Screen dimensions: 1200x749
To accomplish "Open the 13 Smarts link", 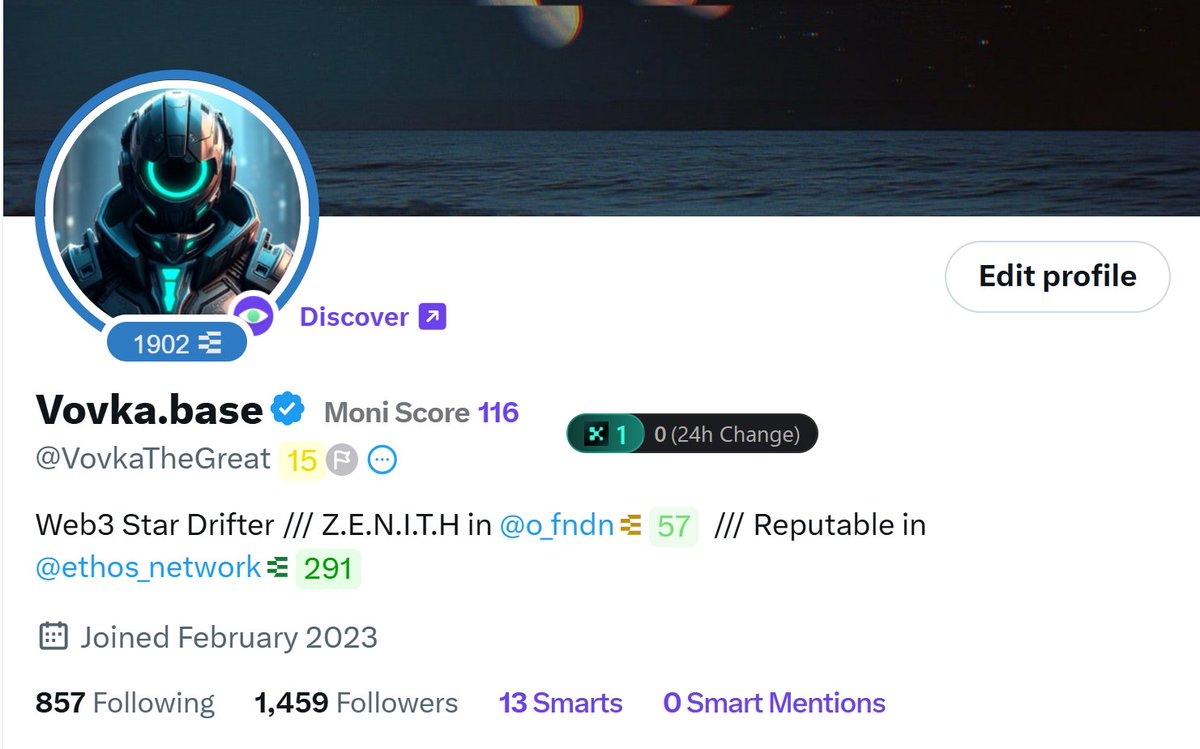I will (x=561, y=703).
